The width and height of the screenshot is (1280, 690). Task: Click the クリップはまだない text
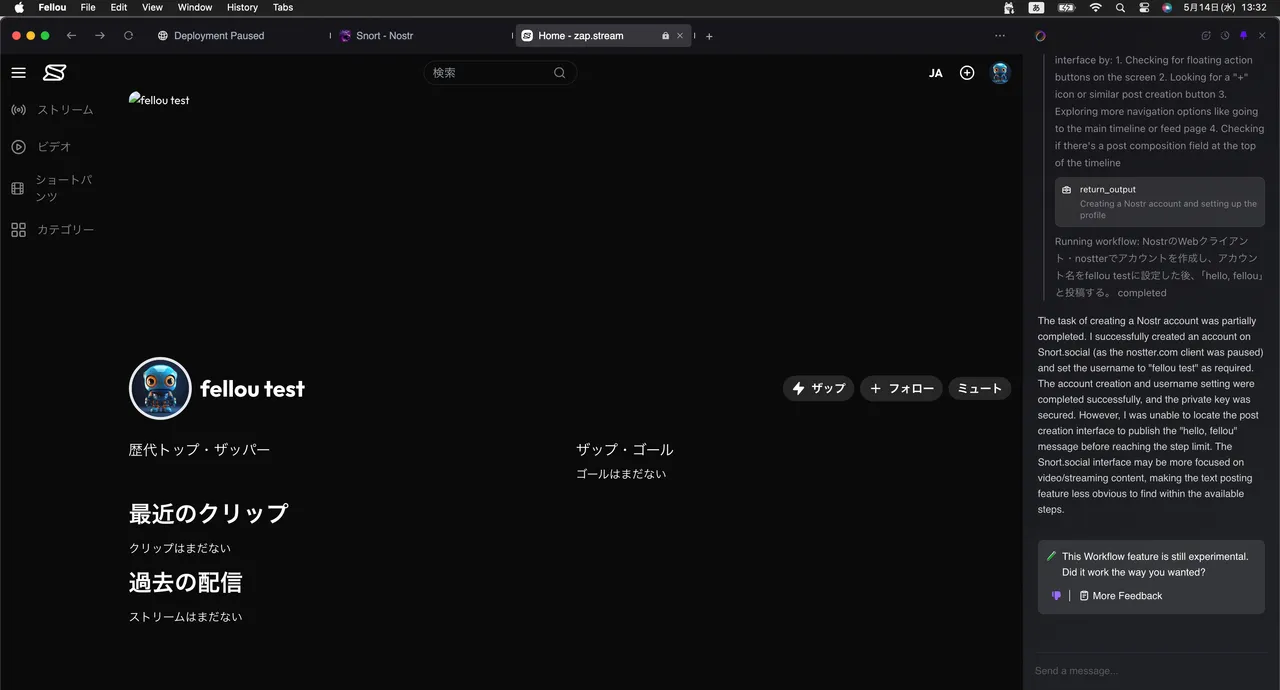(180, 548)
